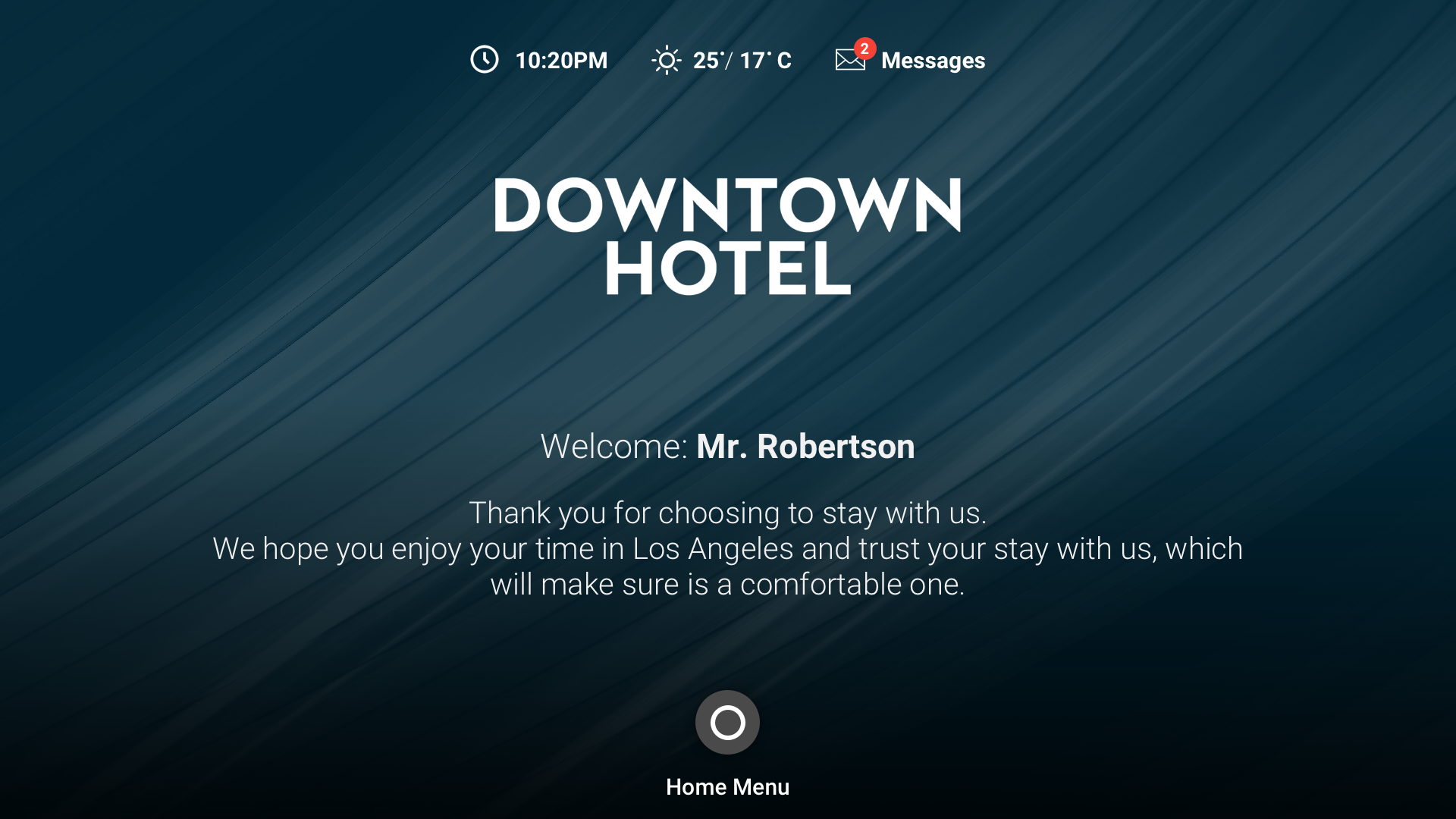1456x819 pixels.
Task: Click the letter C temperature unit
Action: click(784, 61)
